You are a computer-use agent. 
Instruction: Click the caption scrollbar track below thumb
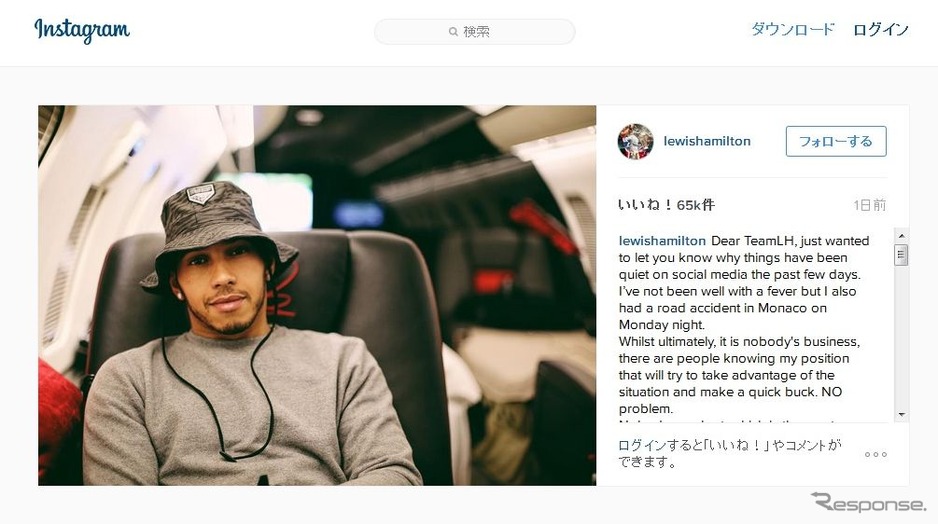(x=902, y=336)
